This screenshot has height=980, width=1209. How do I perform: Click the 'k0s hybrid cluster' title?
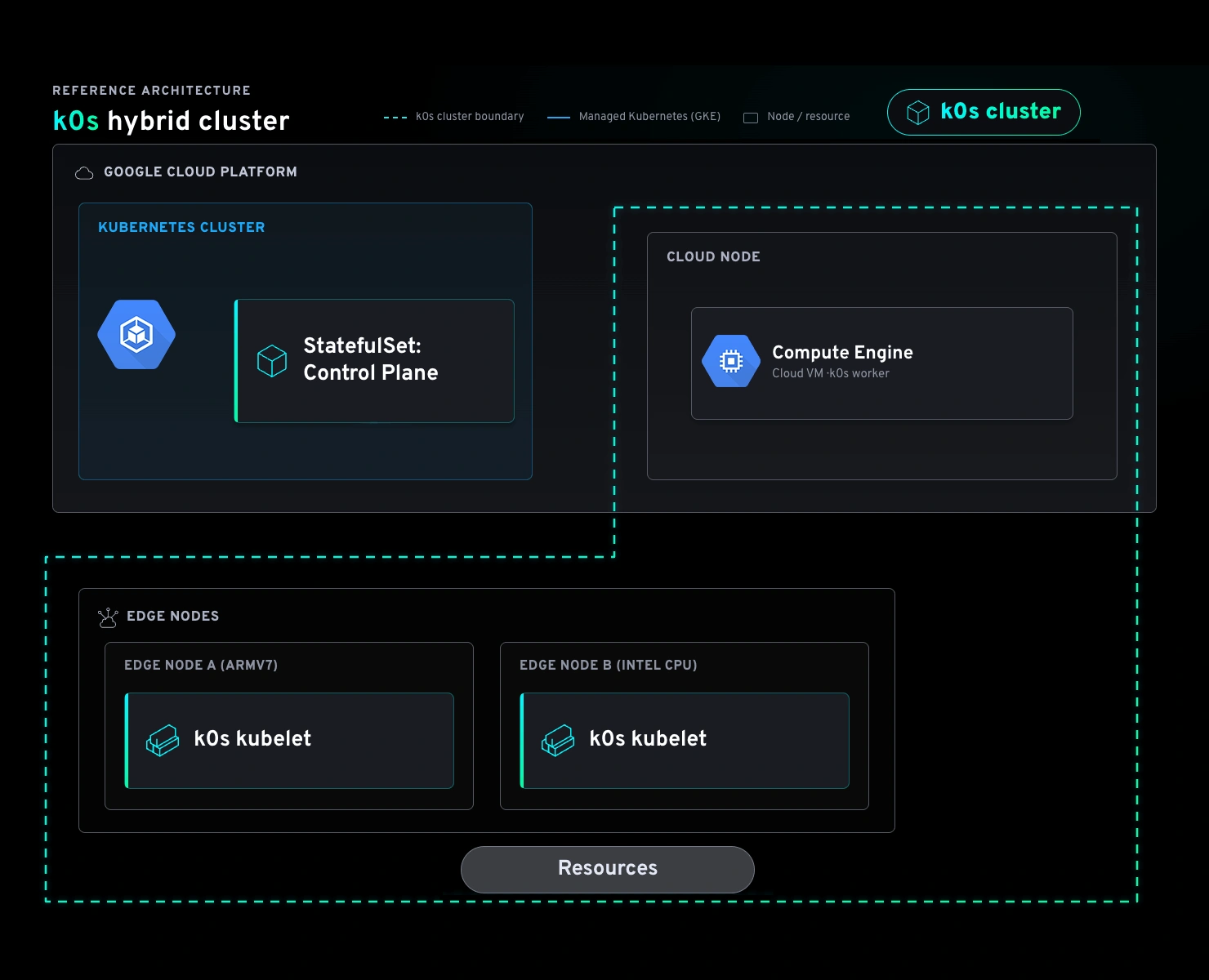click(171, 121)
